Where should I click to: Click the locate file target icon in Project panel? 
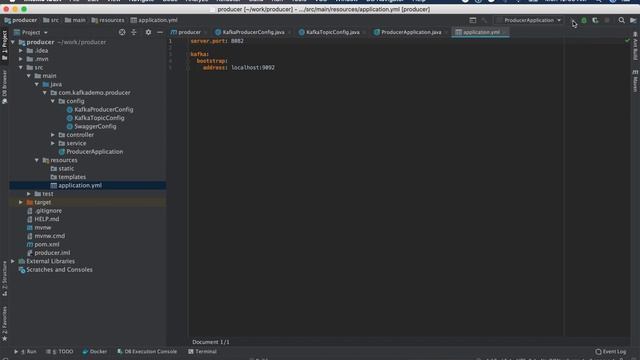point(122,32)
